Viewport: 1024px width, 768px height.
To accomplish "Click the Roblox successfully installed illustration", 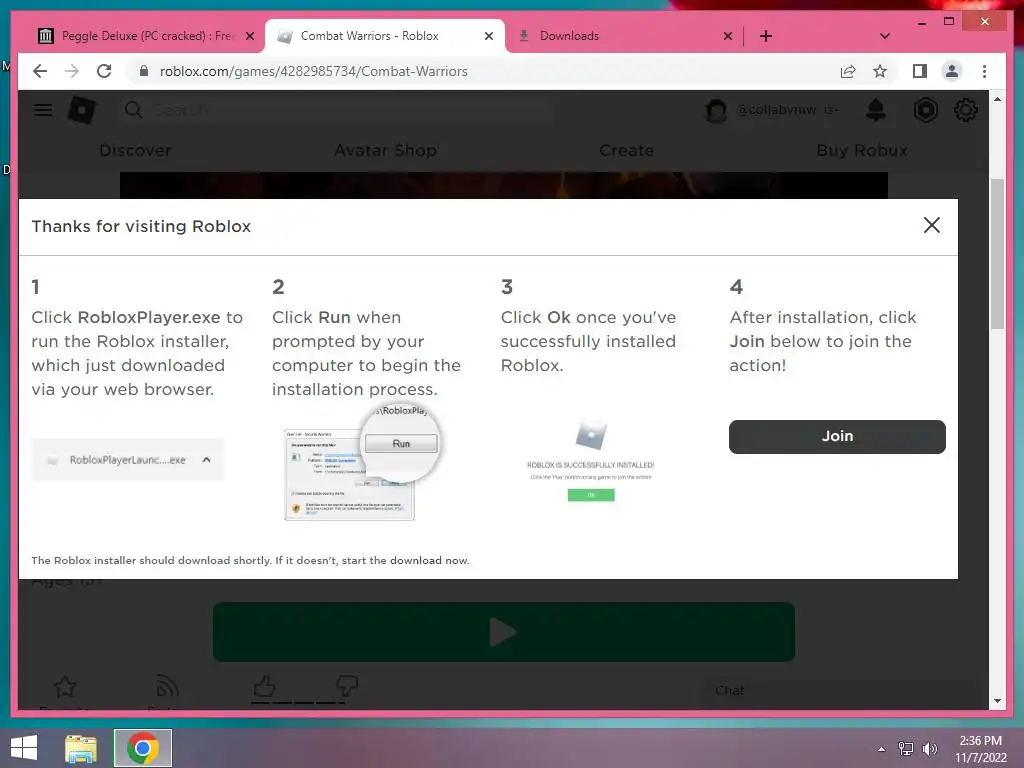I will click(x=590, y=462).
